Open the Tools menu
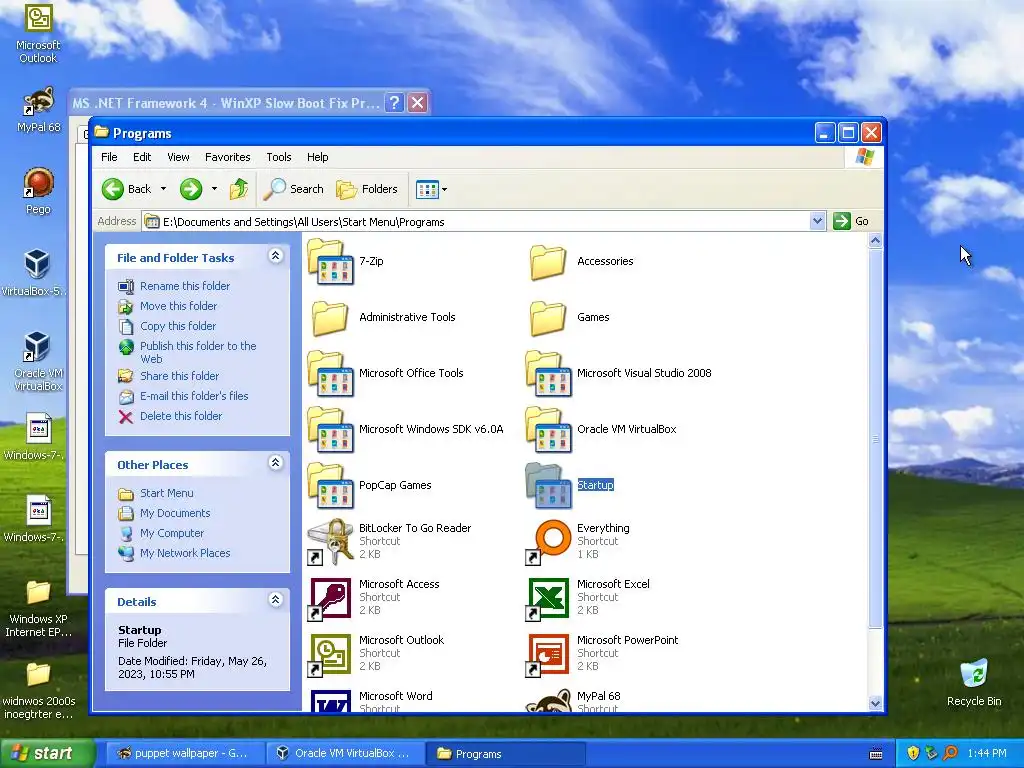Image resolution: width=1024 pixels, height=768 pixels. coord(279,157)
